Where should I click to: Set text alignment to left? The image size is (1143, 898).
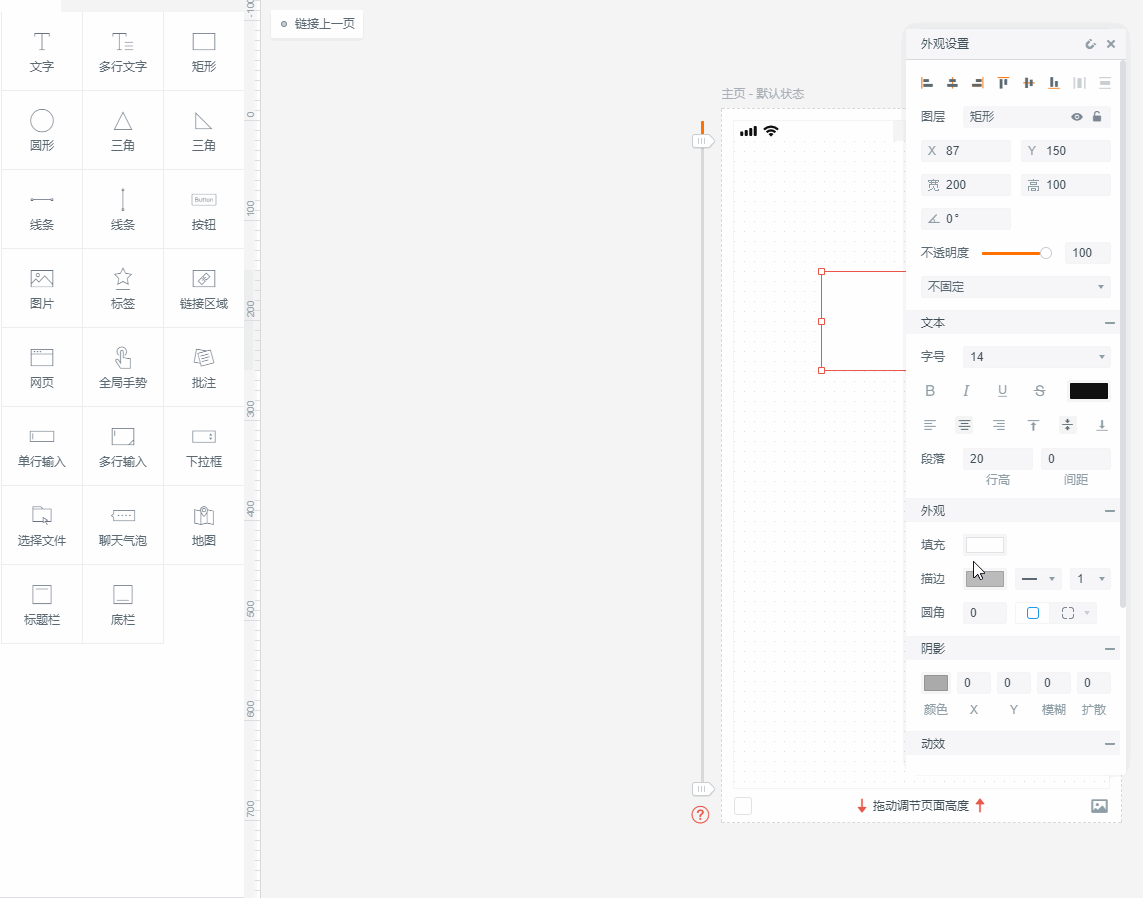[930, 425]
